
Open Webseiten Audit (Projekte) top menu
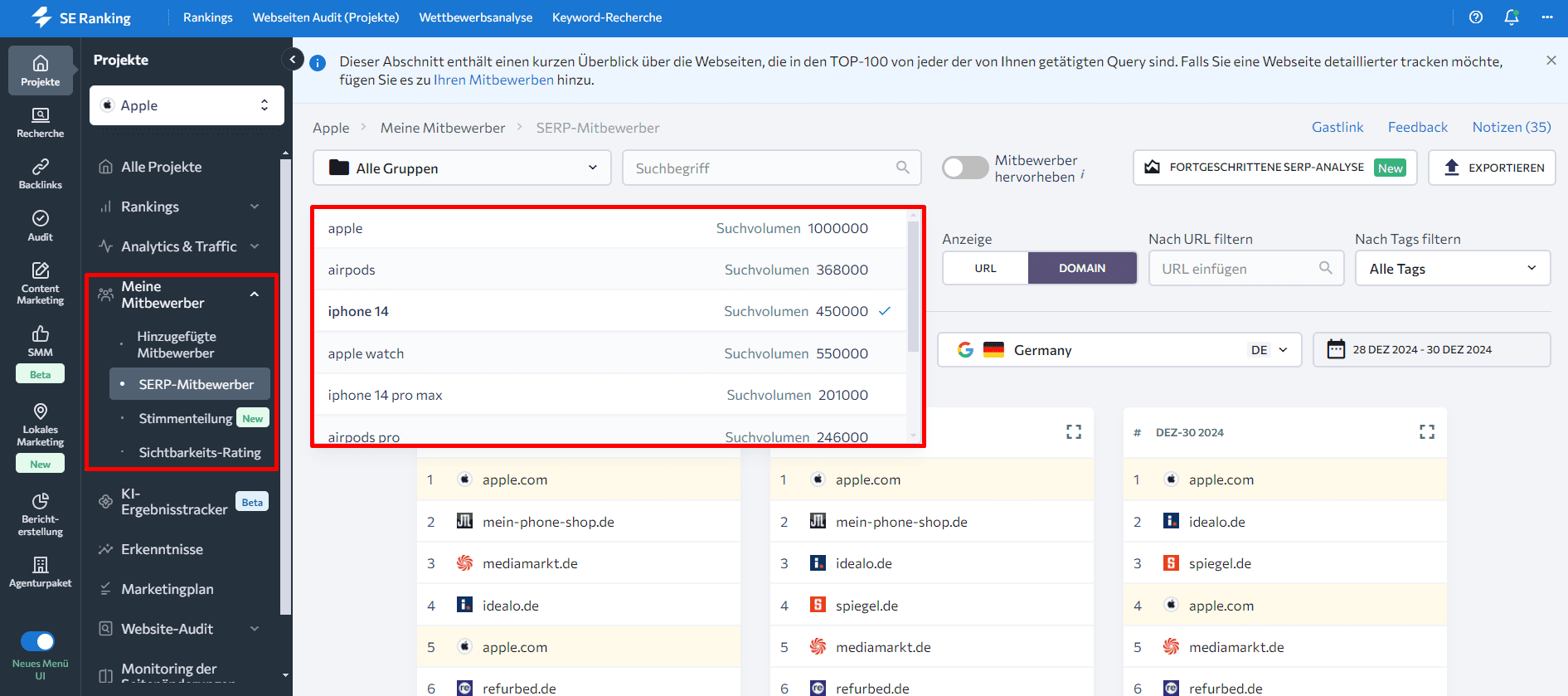326,17
